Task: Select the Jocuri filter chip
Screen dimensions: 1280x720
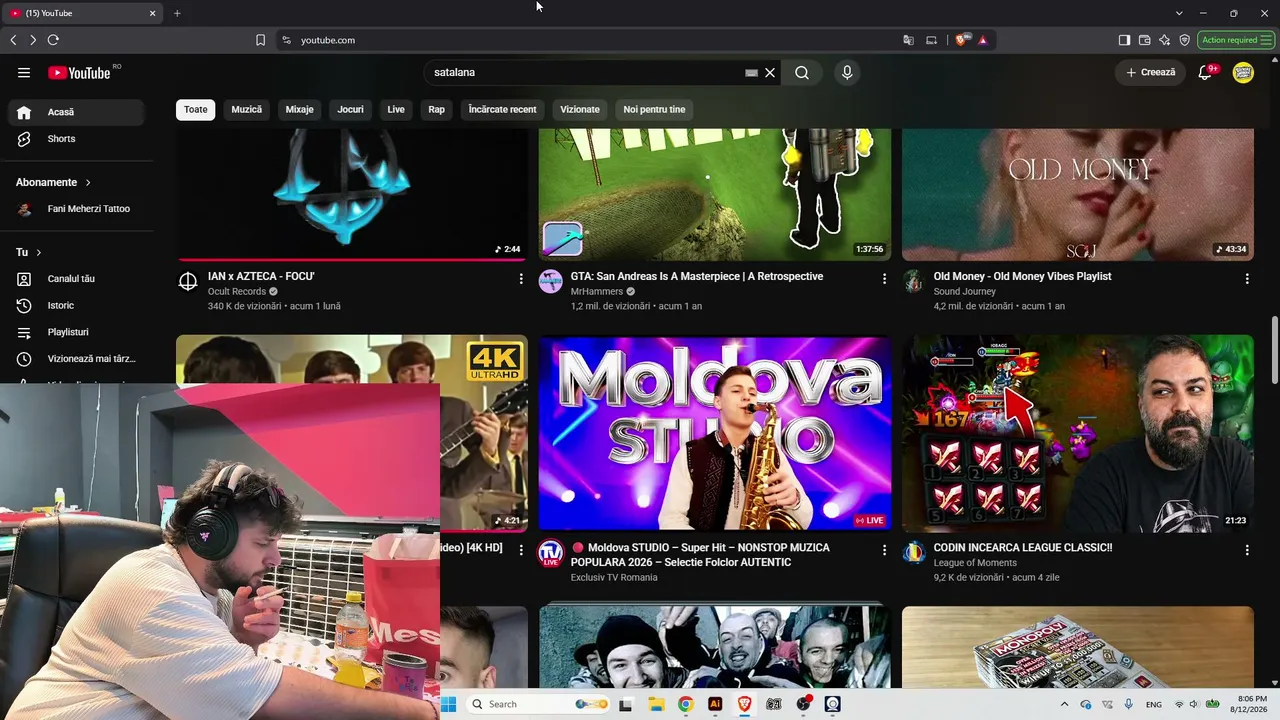Action: point(351,110)
